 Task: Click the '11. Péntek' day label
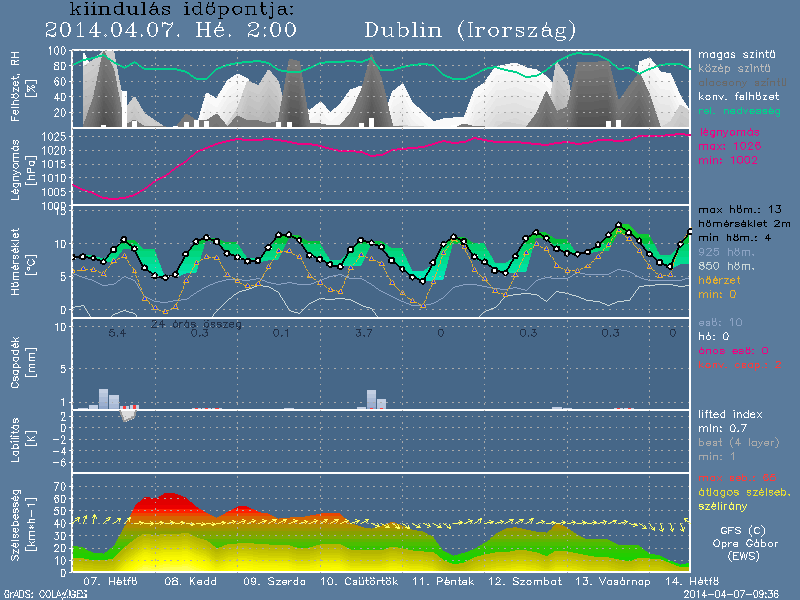437,580
